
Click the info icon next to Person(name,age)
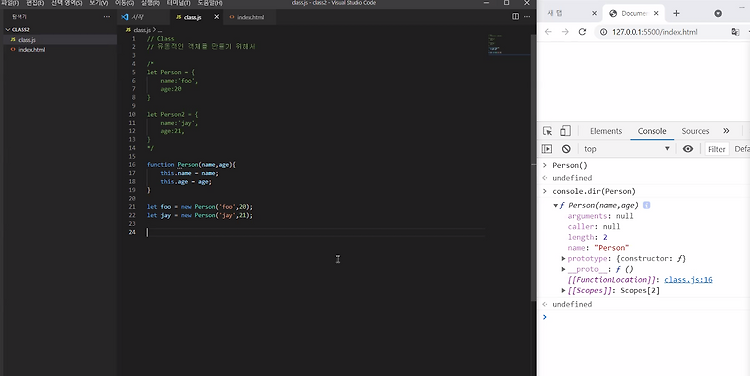pyautogui.click(x=646, y=205)
